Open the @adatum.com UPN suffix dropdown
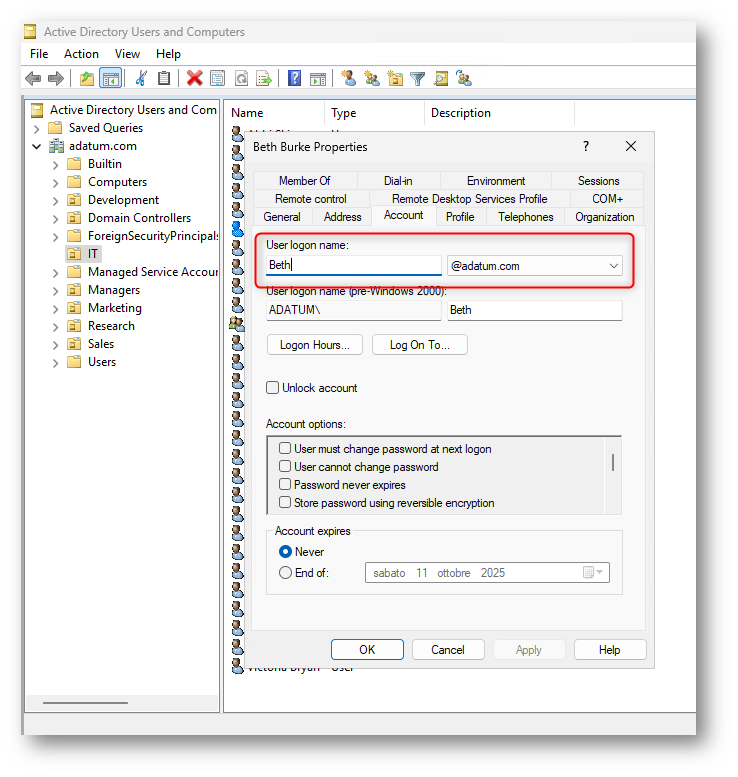 tap(614, 266)
